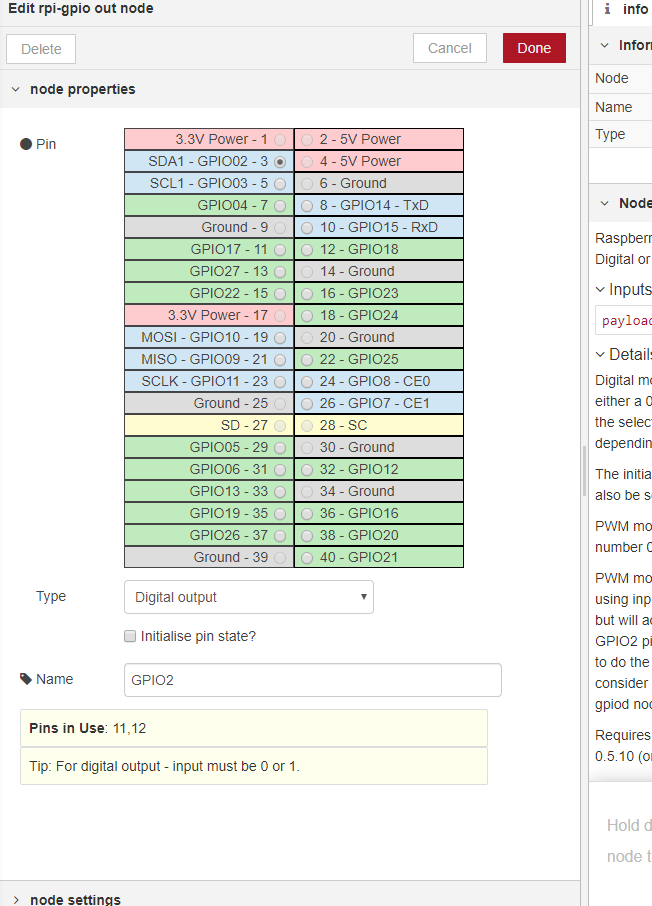Collapse the Details section in sidebar
The width and height of the screenshot is (652, 906).
601,354
